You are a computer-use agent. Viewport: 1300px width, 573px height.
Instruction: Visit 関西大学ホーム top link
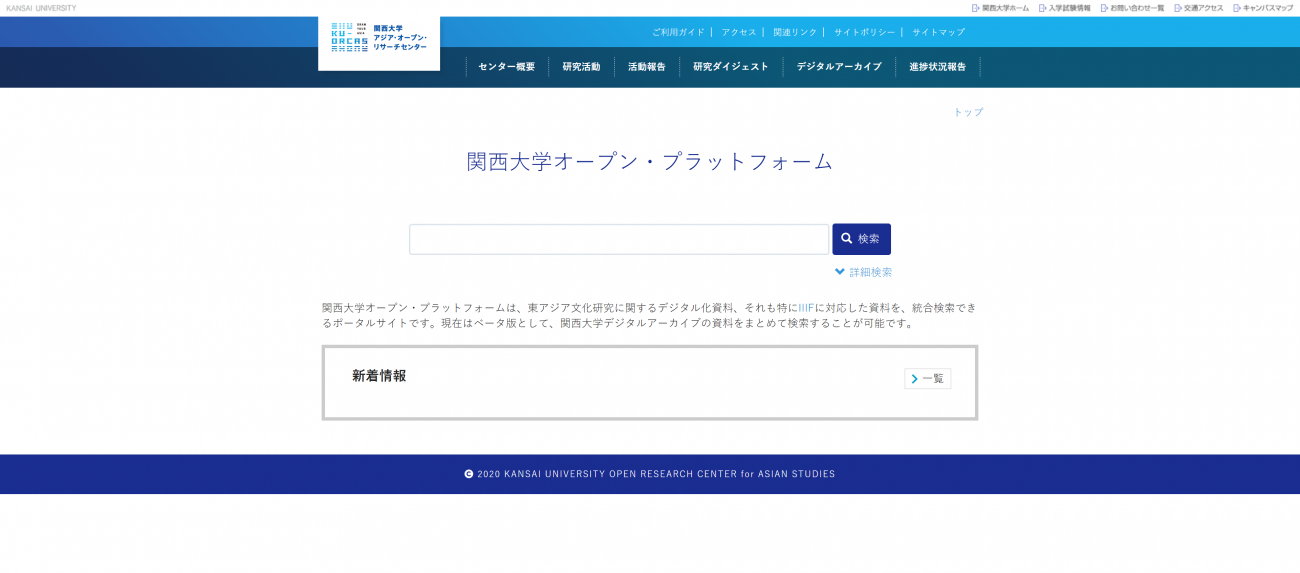coord(1000,8)
